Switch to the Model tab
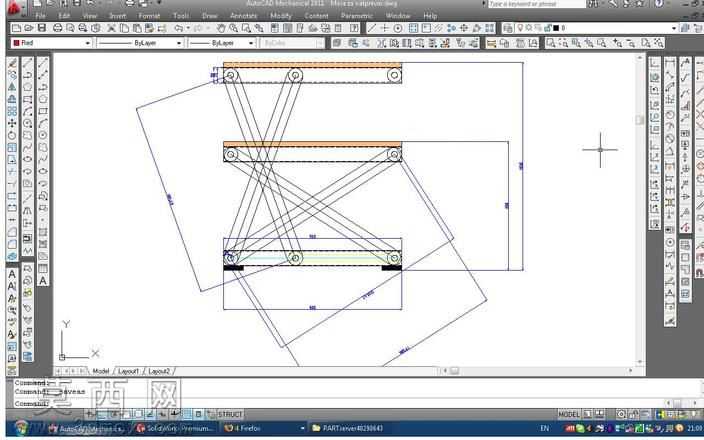Image resolution: width=704 pixels, height=440 pixels. (101, 371)
